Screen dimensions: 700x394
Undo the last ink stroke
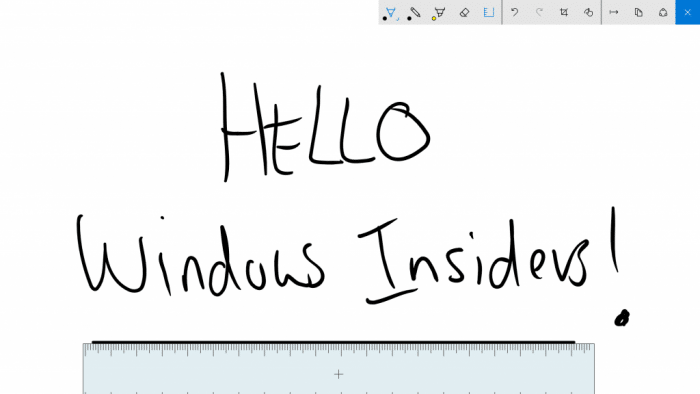(x=514, y=12)
